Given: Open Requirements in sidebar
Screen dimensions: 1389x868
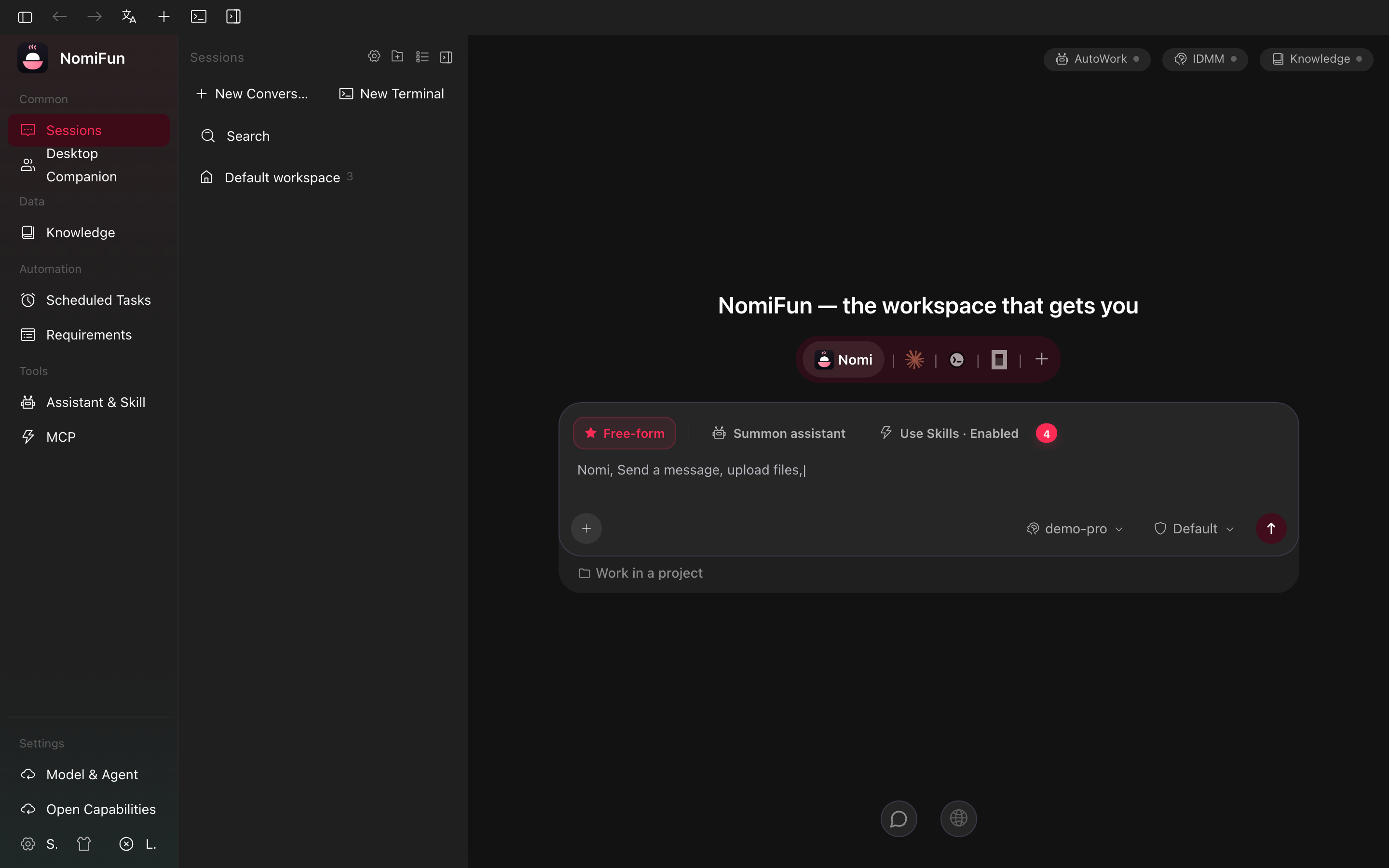Looking at the screenshot, I should (89, 335).
